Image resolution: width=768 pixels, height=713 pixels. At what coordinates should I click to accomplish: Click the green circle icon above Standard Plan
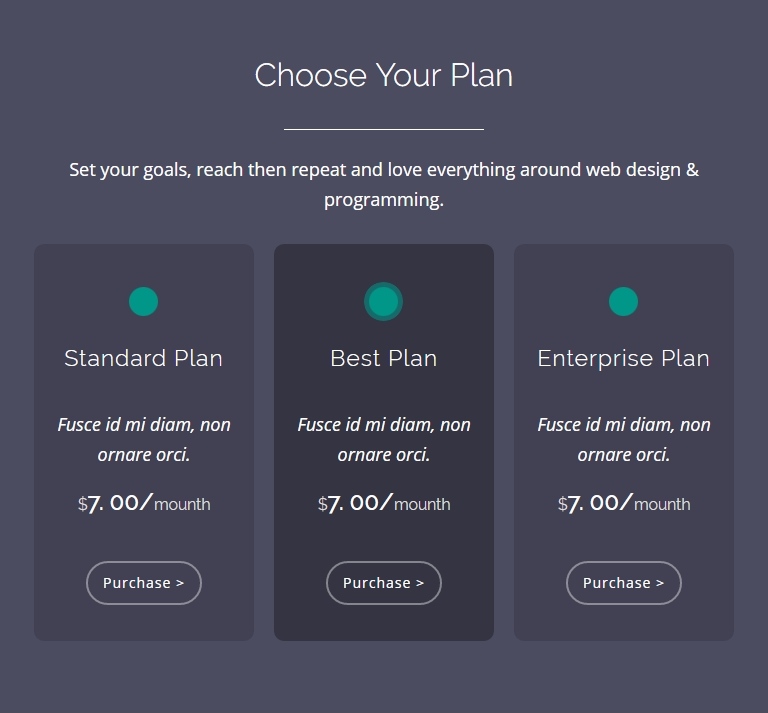coord(143,301)
